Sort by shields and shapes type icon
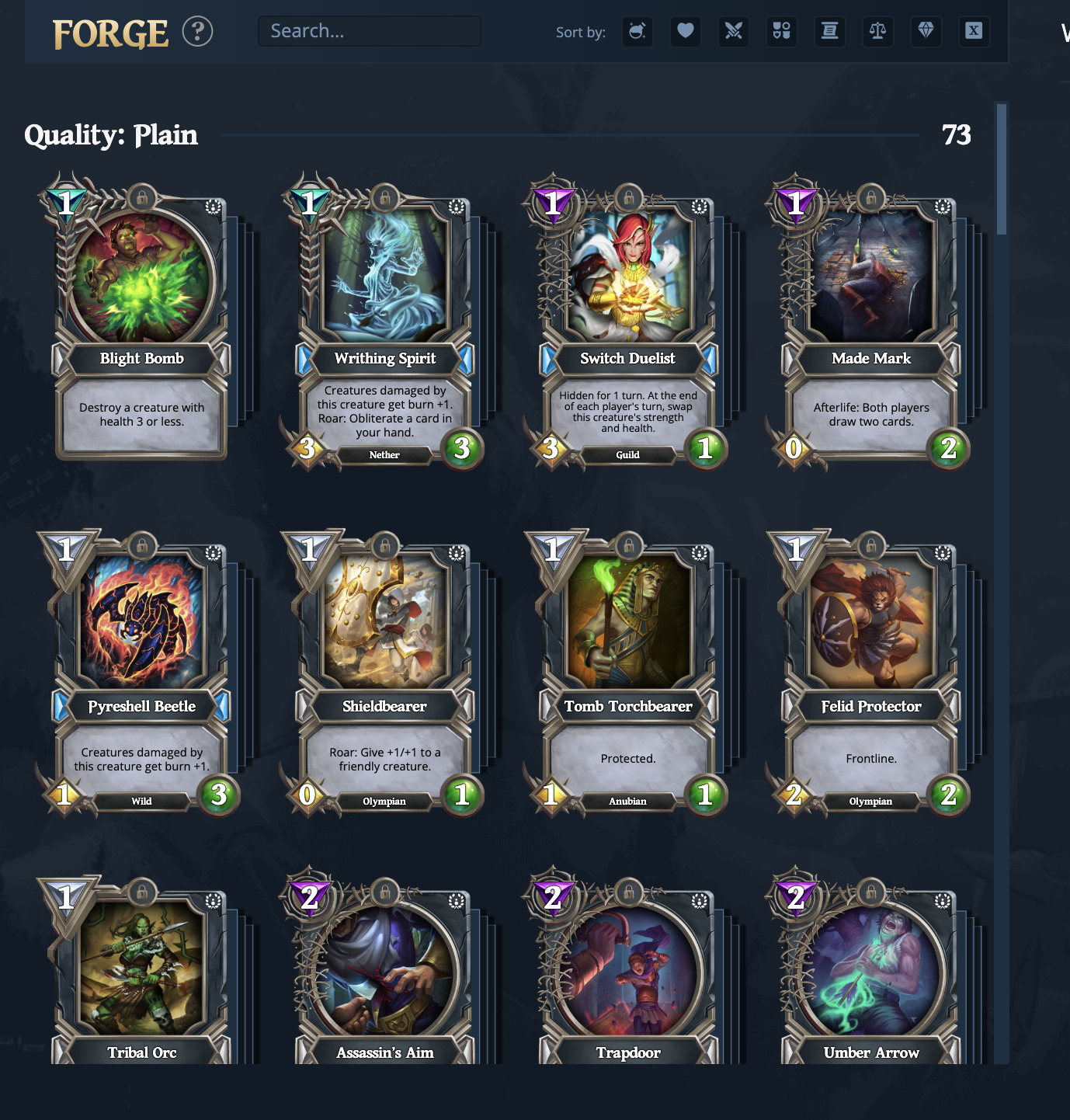 782,31
